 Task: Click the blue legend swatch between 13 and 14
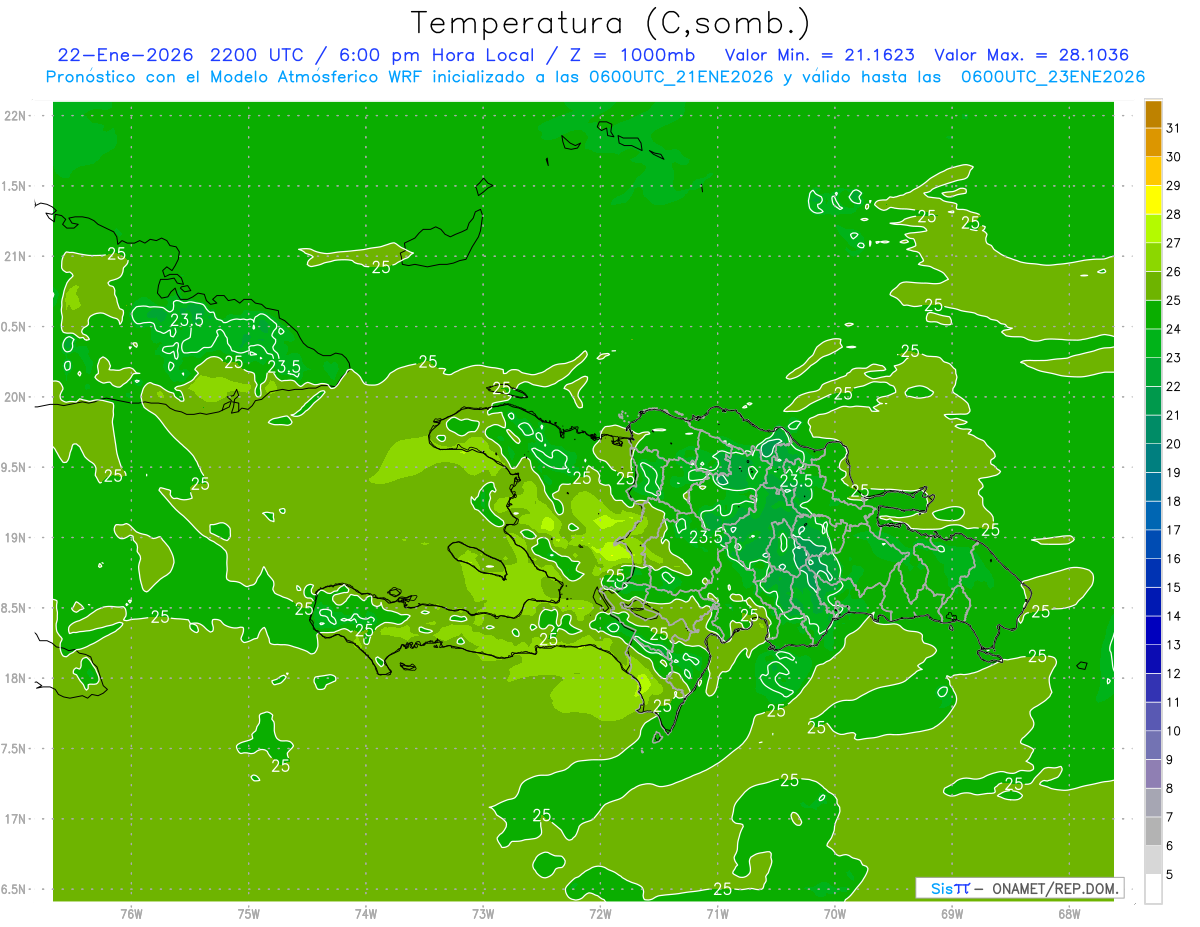pos(1153,630)
